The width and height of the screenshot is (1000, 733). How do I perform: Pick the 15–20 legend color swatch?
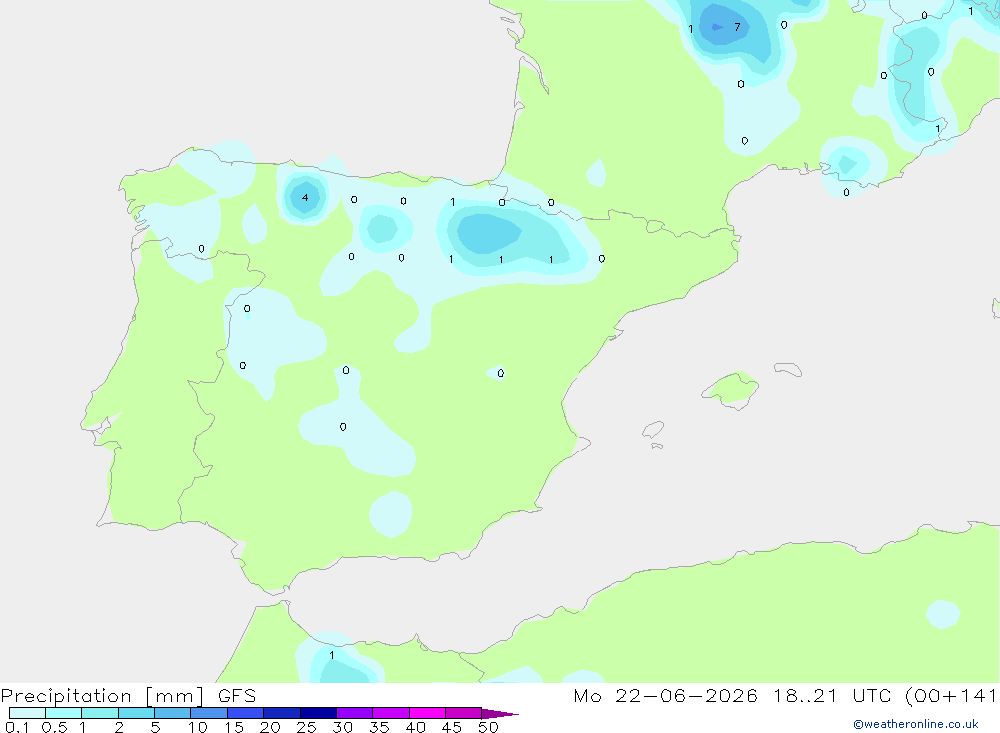tap(245, 713)
